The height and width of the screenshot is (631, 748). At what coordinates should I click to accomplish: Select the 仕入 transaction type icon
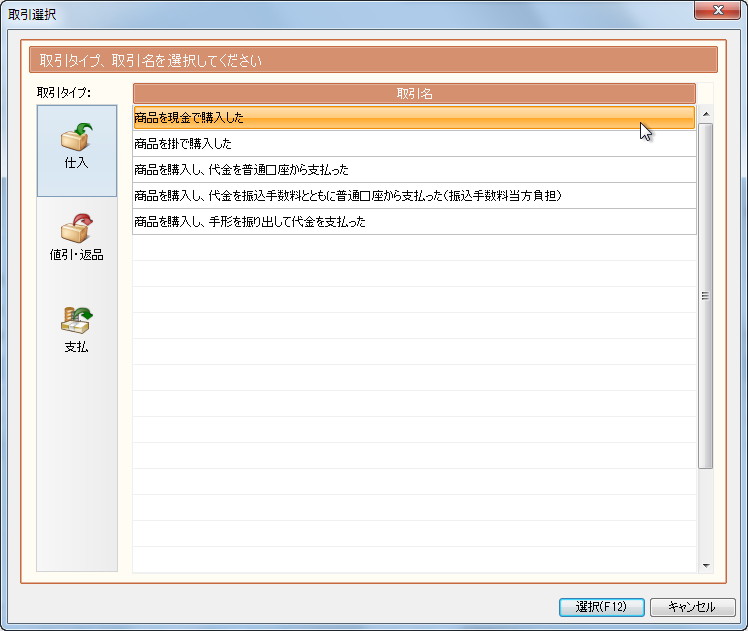(77, 150)
